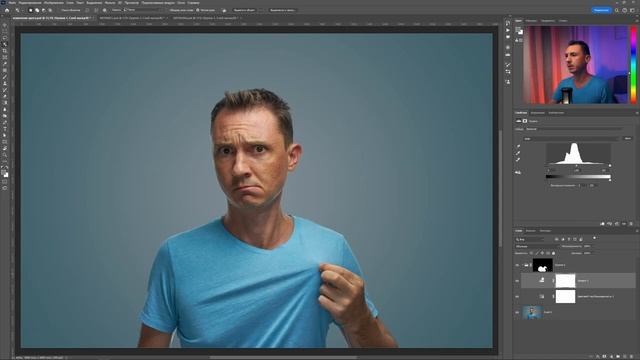Click blue Share button
The height and width of the screenshot is (360, 640).
point(601,10)
